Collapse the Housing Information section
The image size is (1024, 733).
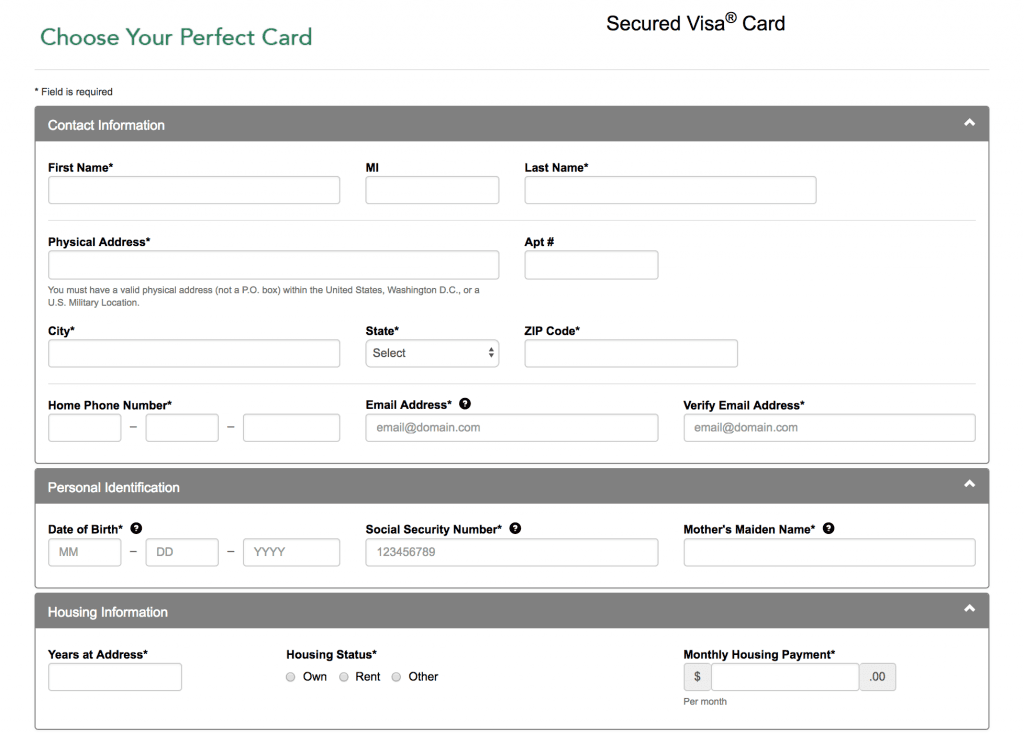(968, 609)
